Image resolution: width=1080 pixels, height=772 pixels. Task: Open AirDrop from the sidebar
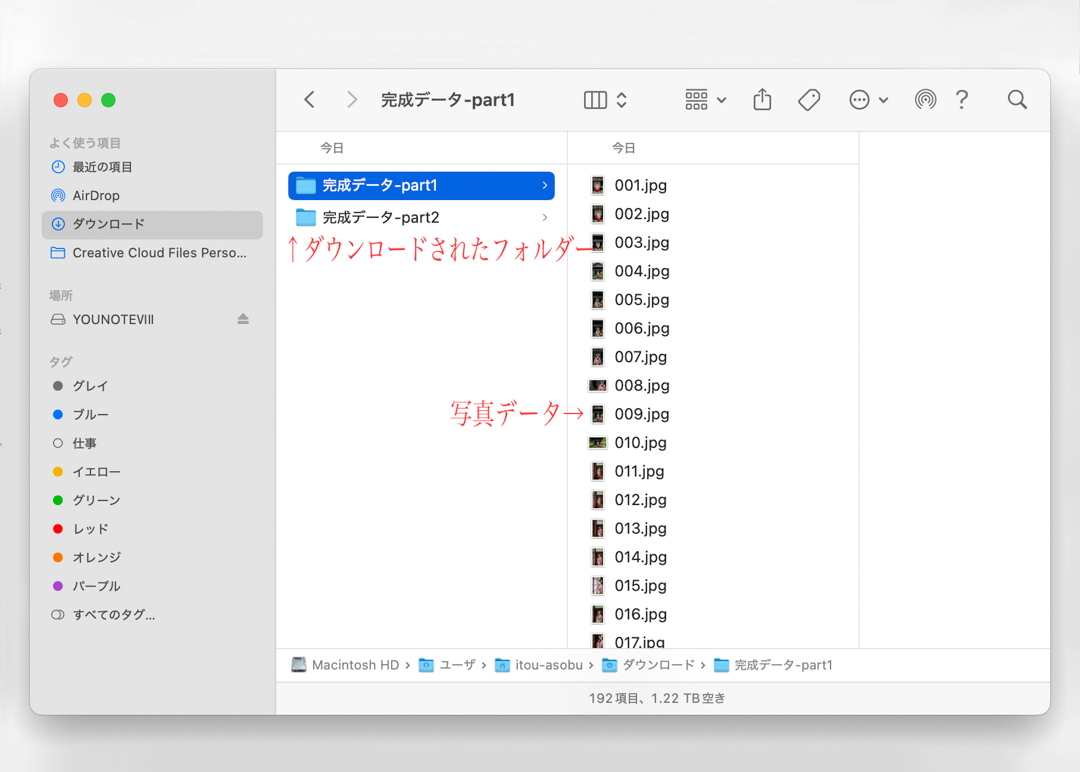[95, 196]
